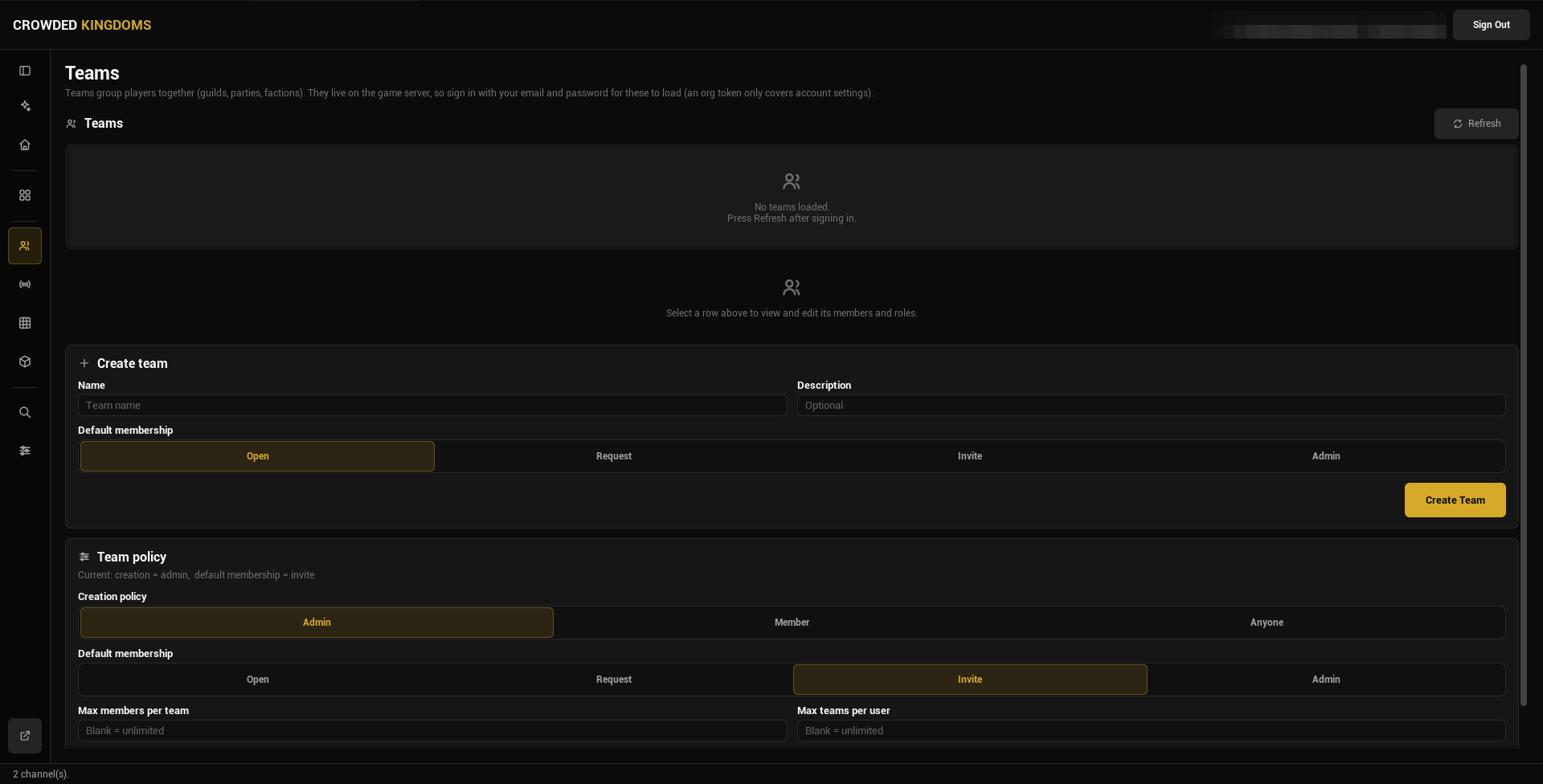Click the plus icon beside Create team
The width and height of the screenshot is (1543, 784).
tap(84, 363)
